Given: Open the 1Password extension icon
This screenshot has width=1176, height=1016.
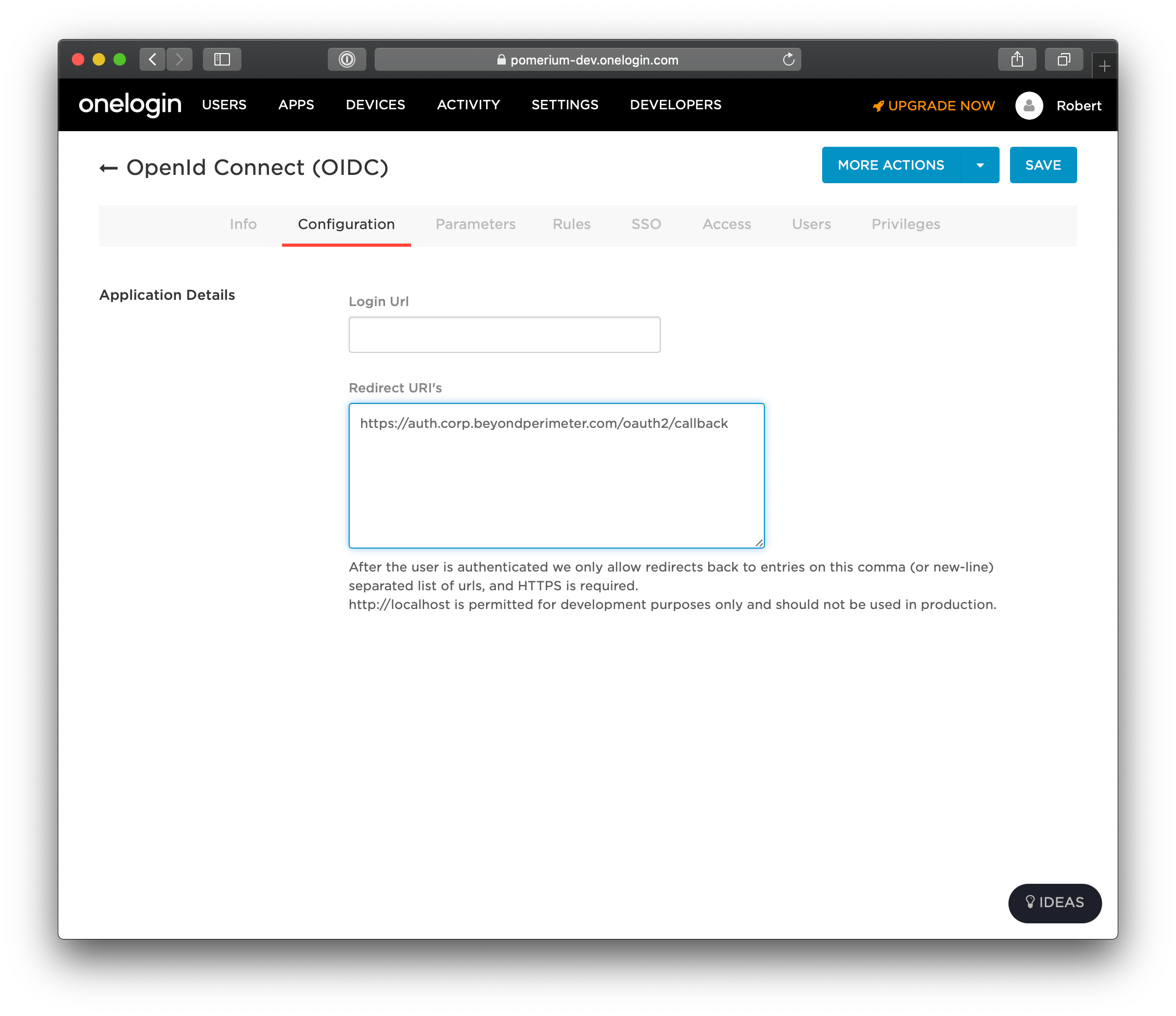Looking at the screenshot, I should coord(347,59).
